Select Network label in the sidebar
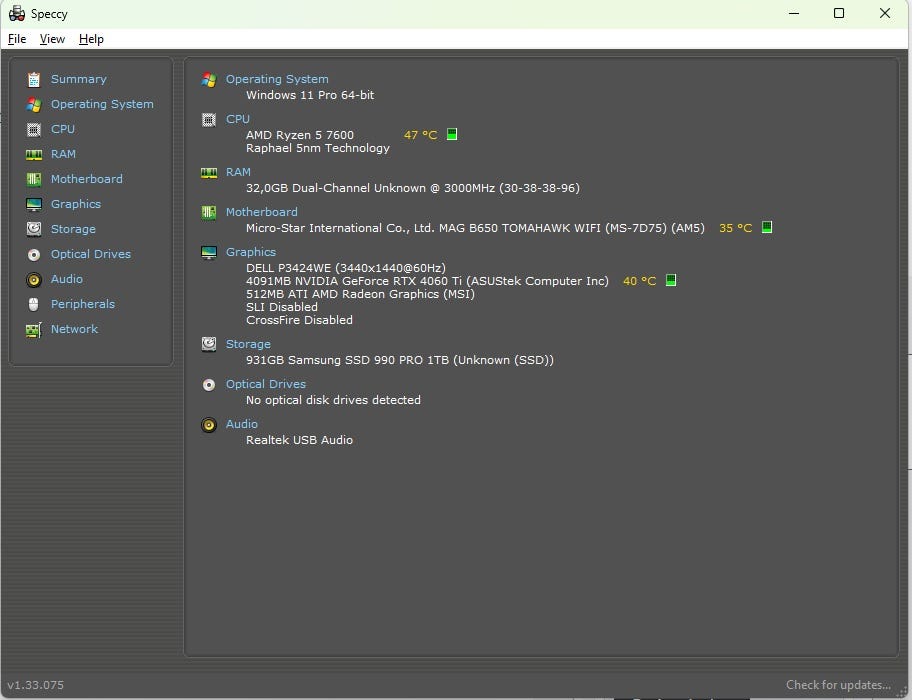912x700 pixels. tap(74, 329)
